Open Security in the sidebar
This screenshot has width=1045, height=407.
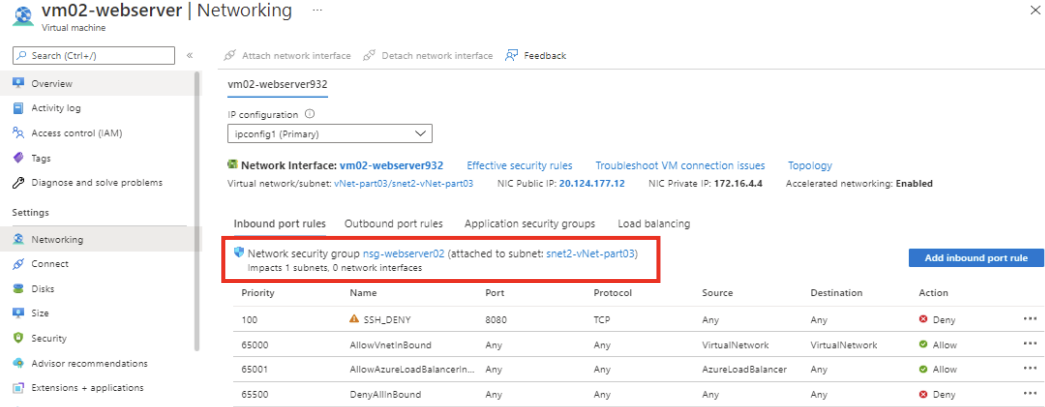click(x=49, y=338)
